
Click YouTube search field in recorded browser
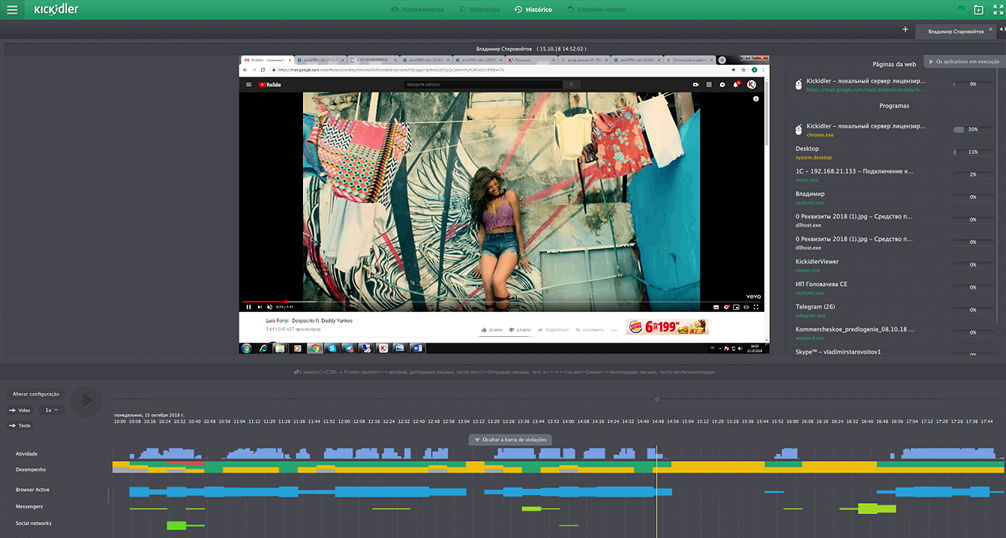(x=484, y=85)
